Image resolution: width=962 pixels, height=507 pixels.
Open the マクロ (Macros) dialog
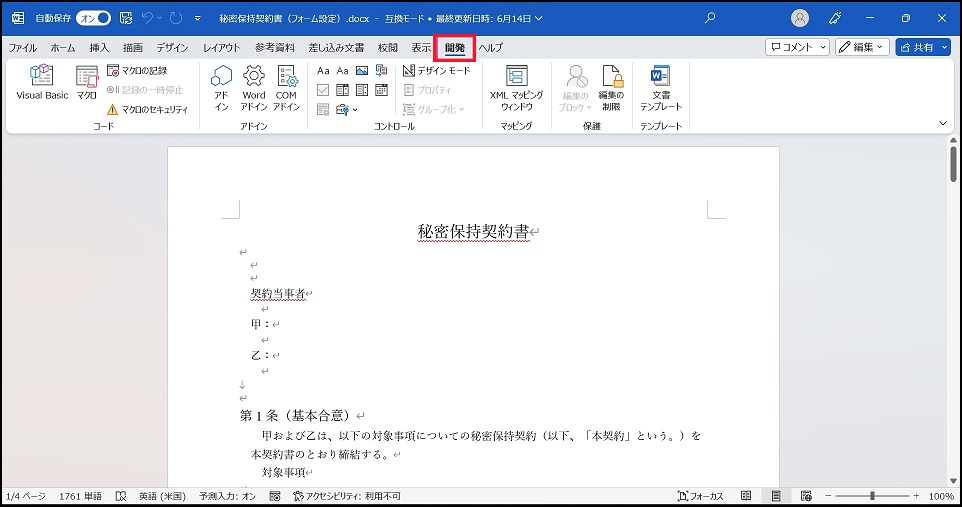pos(87,82)
